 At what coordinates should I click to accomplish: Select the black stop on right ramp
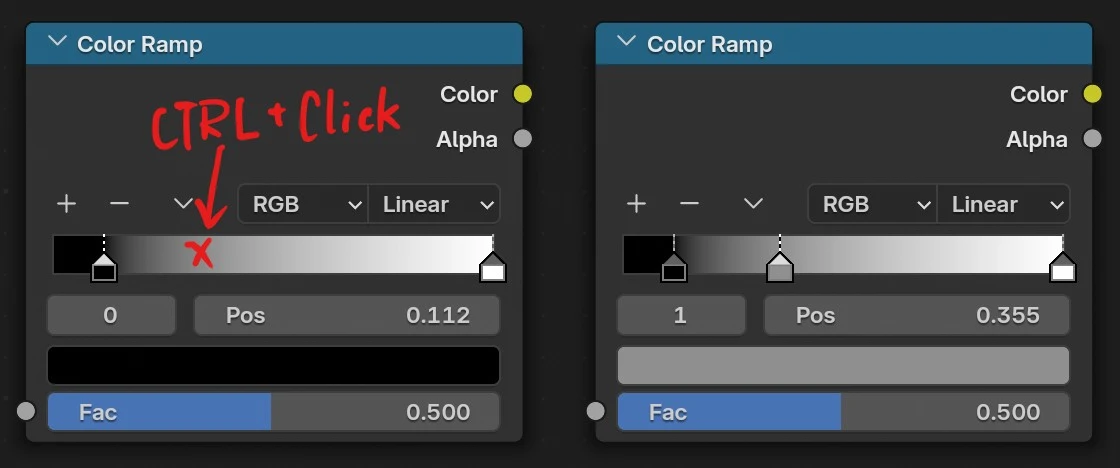(x=674, y=268)
